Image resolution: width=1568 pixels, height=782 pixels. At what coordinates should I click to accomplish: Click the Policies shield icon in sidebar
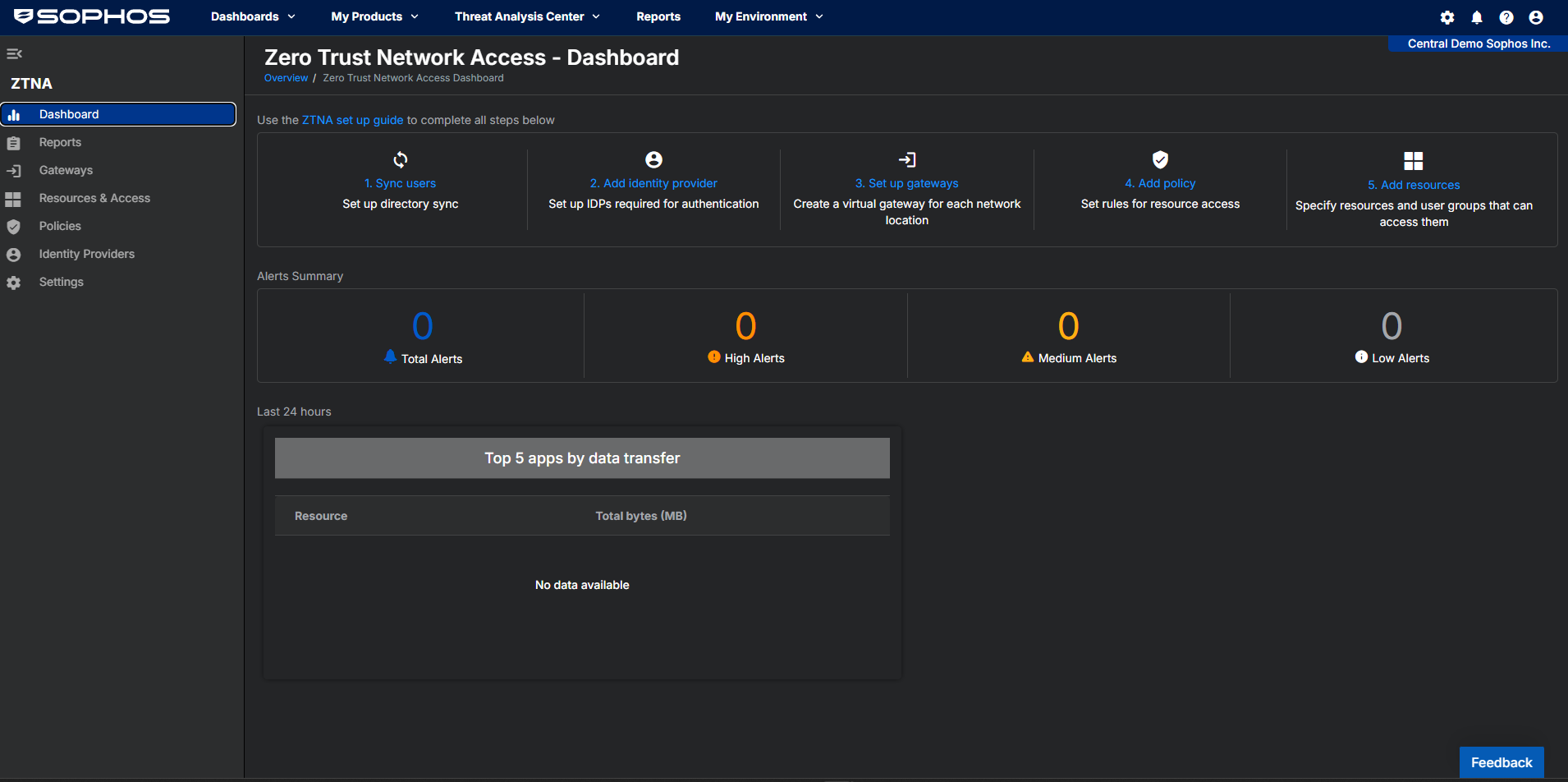[14, 227]
